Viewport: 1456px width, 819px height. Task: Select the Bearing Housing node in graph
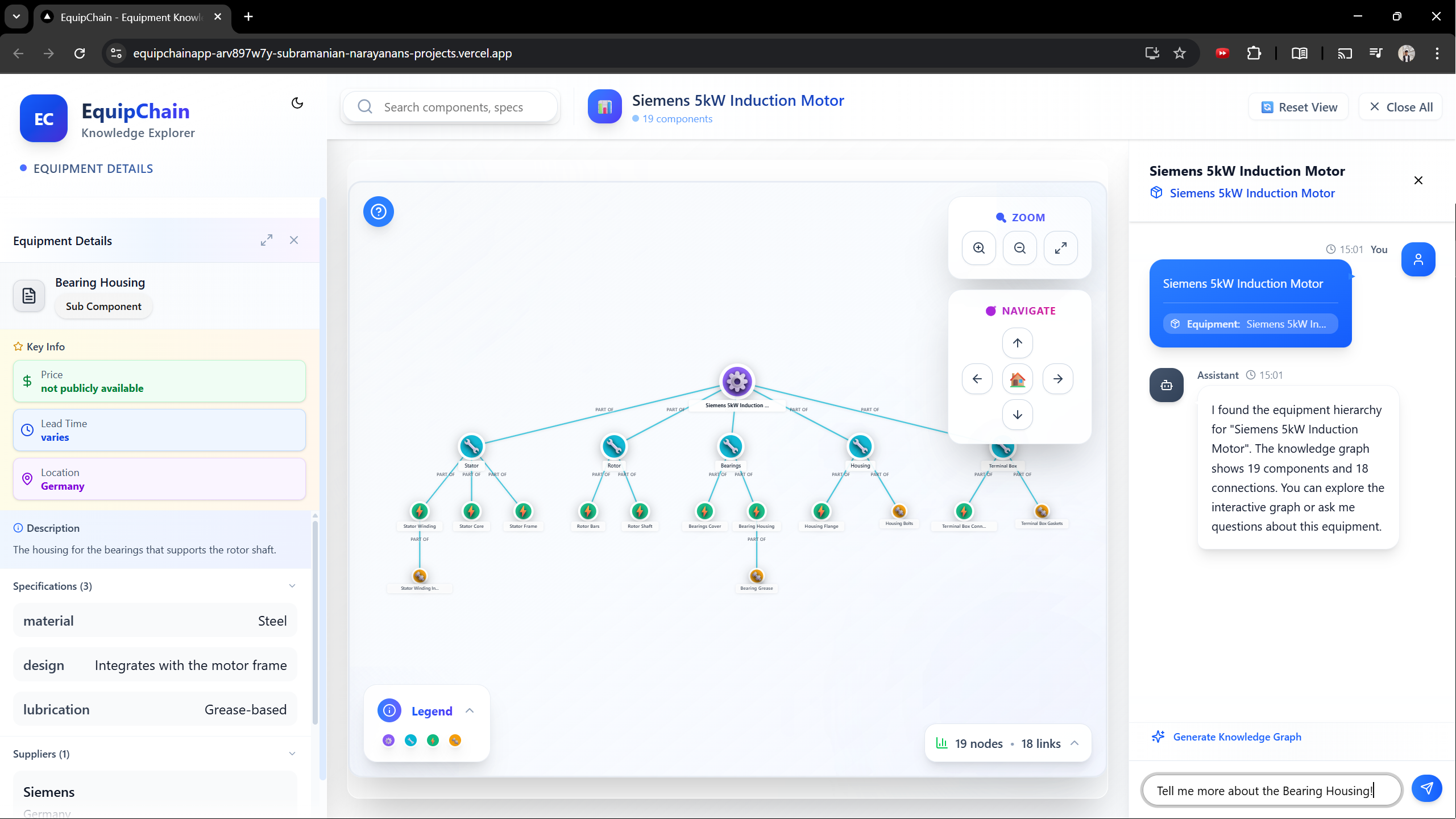tap(756, 511)
